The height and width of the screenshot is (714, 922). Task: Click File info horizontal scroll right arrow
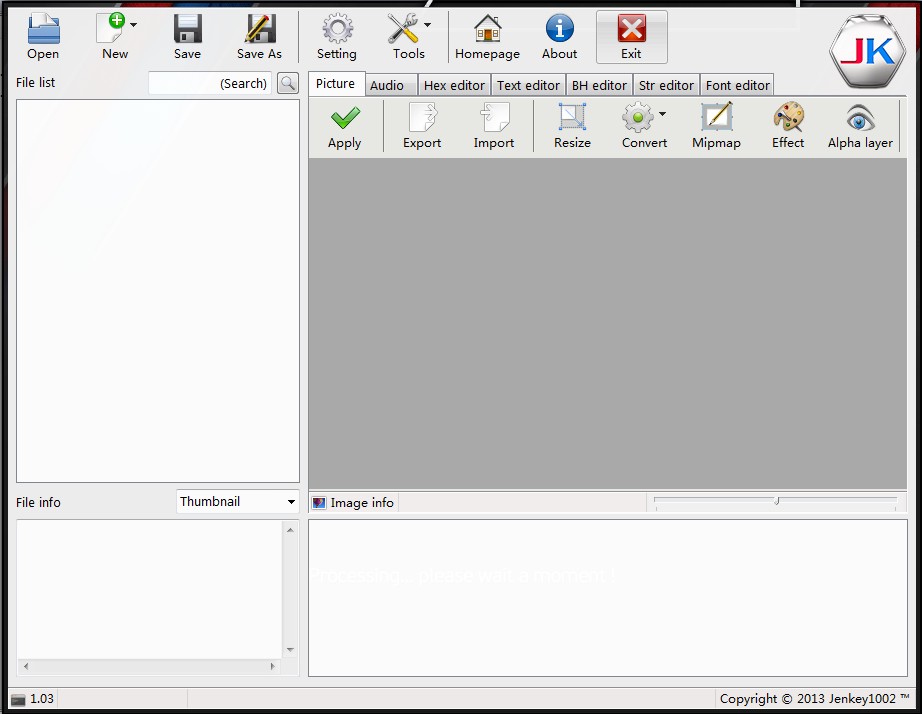click(x=272, y=666)
